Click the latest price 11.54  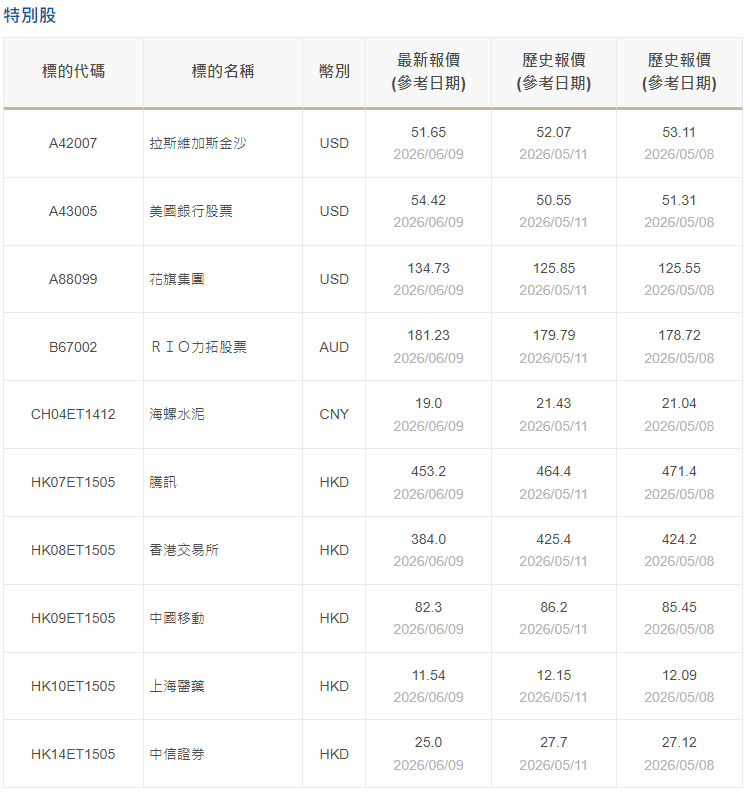[x=428, y=676]
